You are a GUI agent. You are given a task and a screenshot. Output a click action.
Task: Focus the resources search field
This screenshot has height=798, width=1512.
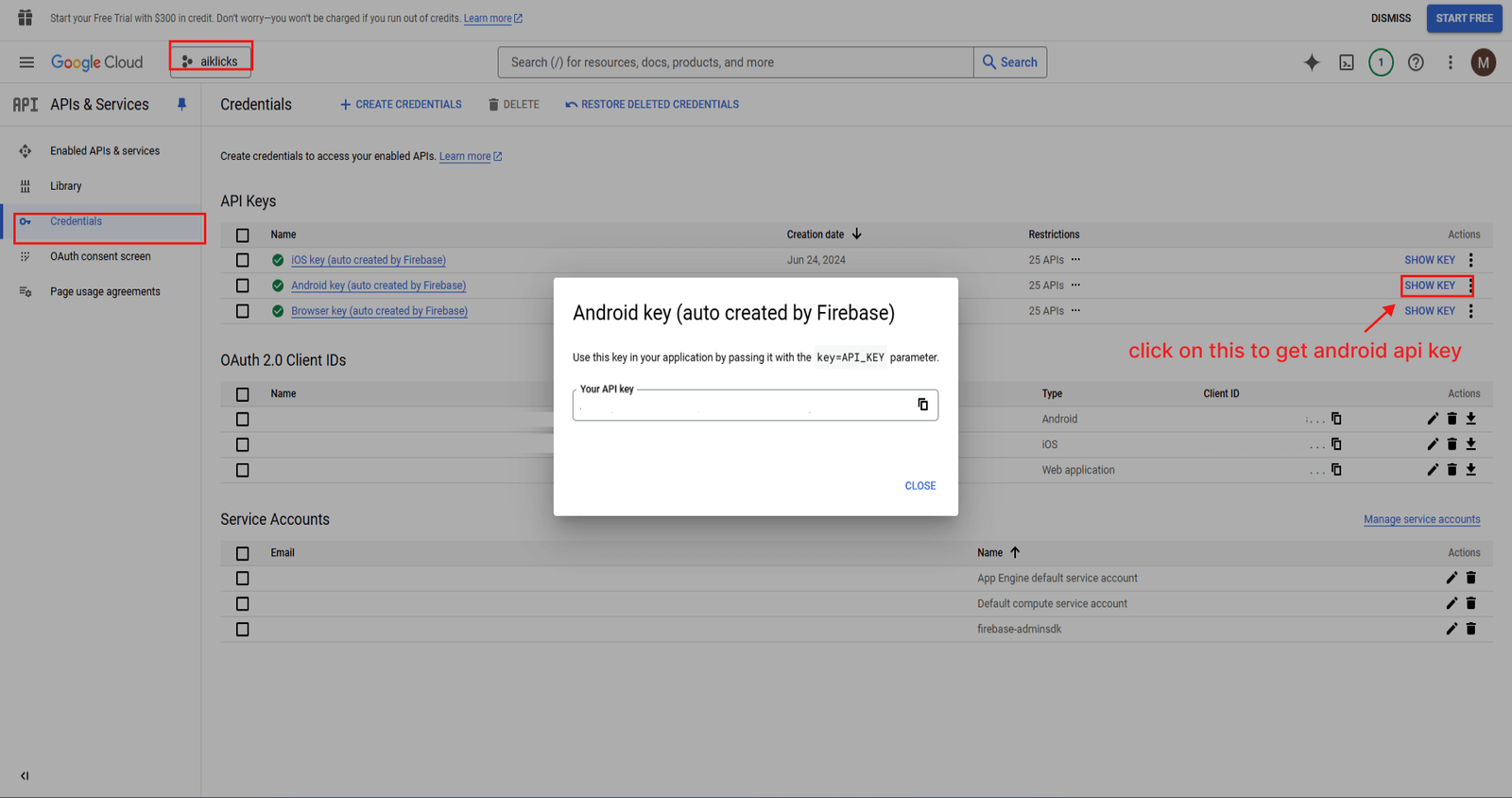[737, 62]
